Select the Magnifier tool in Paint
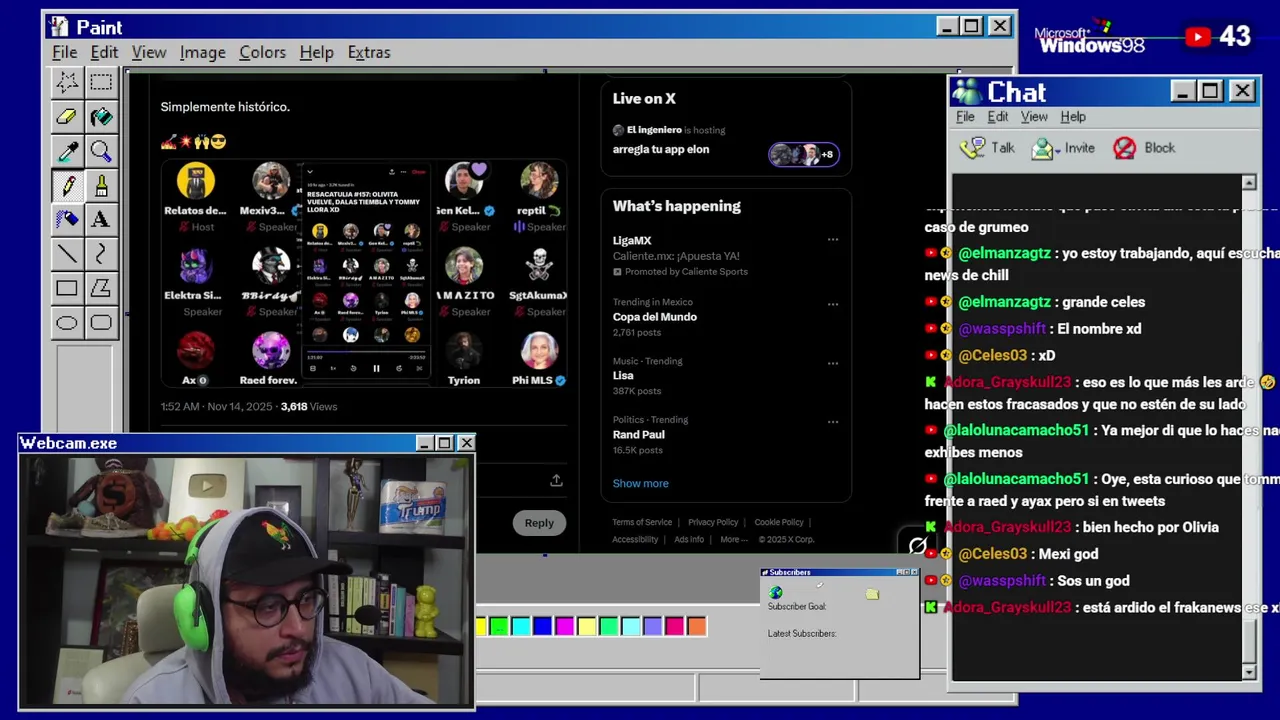The image size is (1280, 720). pos(101,151)
